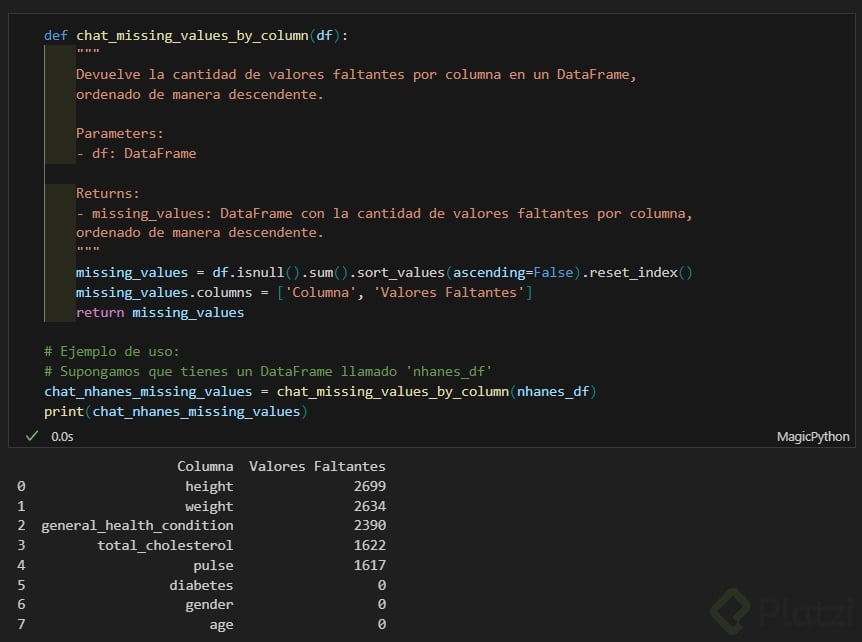Click the 0.0s execution time label

(62, 437)
